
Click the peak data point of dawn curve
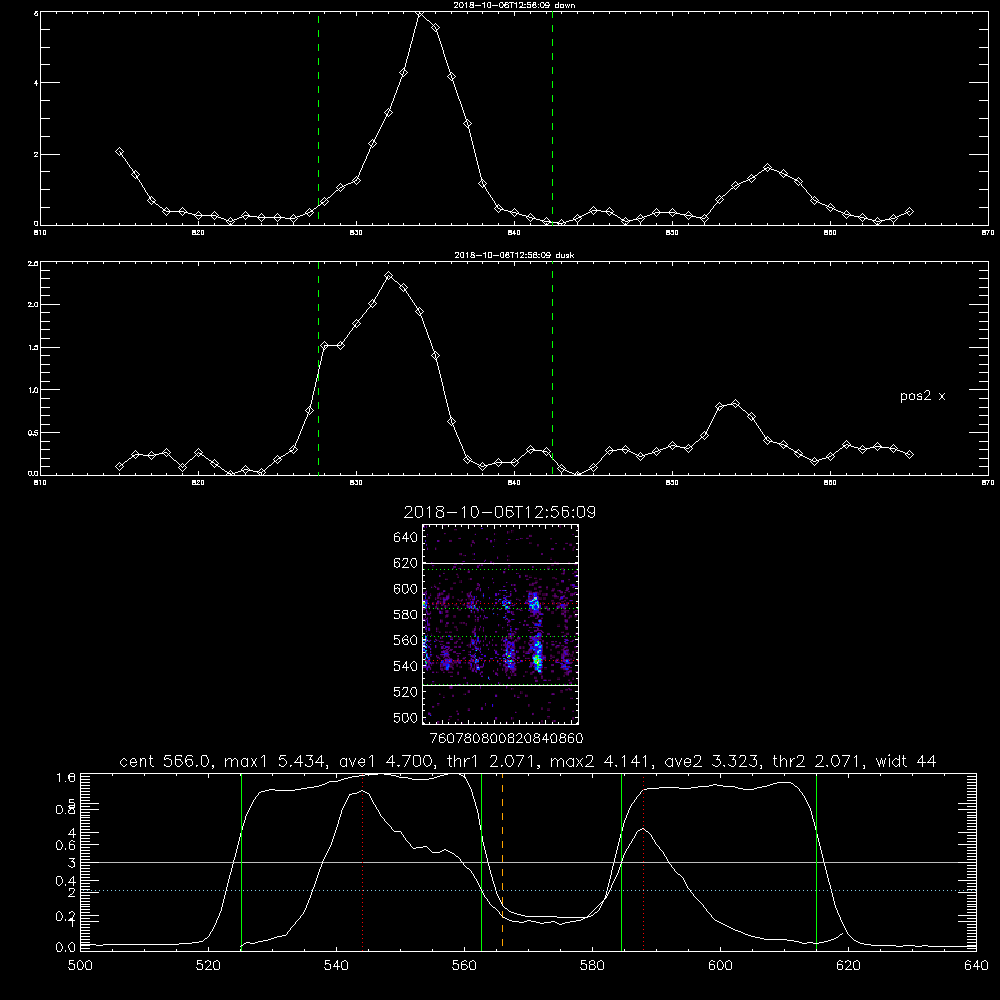click(x=420, y=13)
